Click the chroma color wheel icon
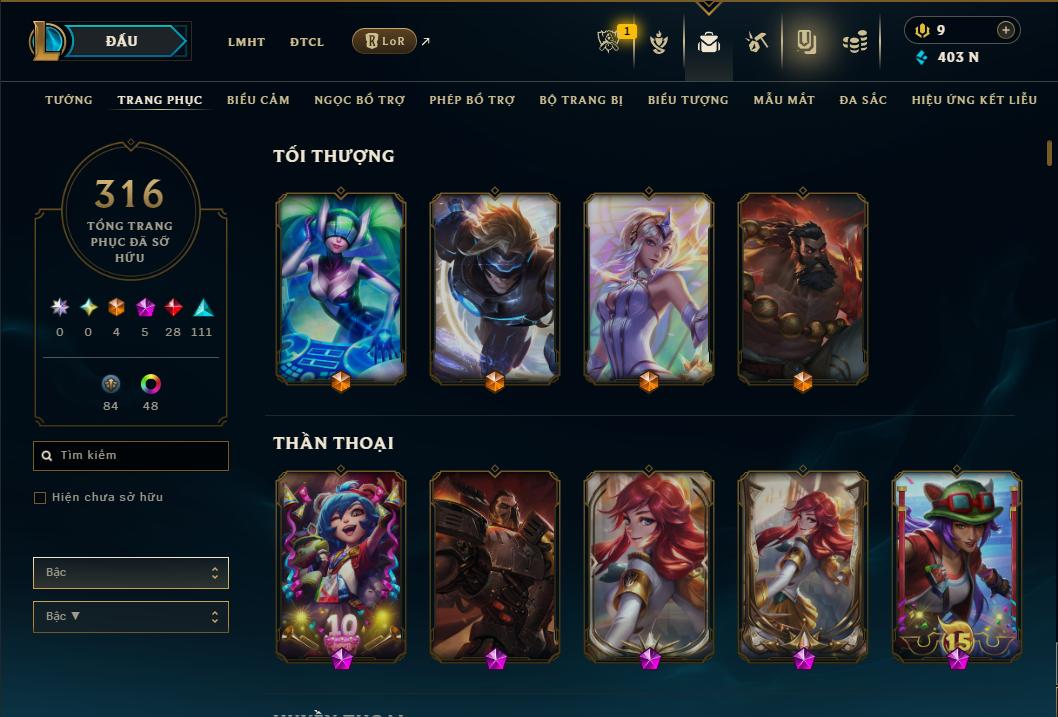This screenshot has height=717, width=1058. tap(150, 384)
